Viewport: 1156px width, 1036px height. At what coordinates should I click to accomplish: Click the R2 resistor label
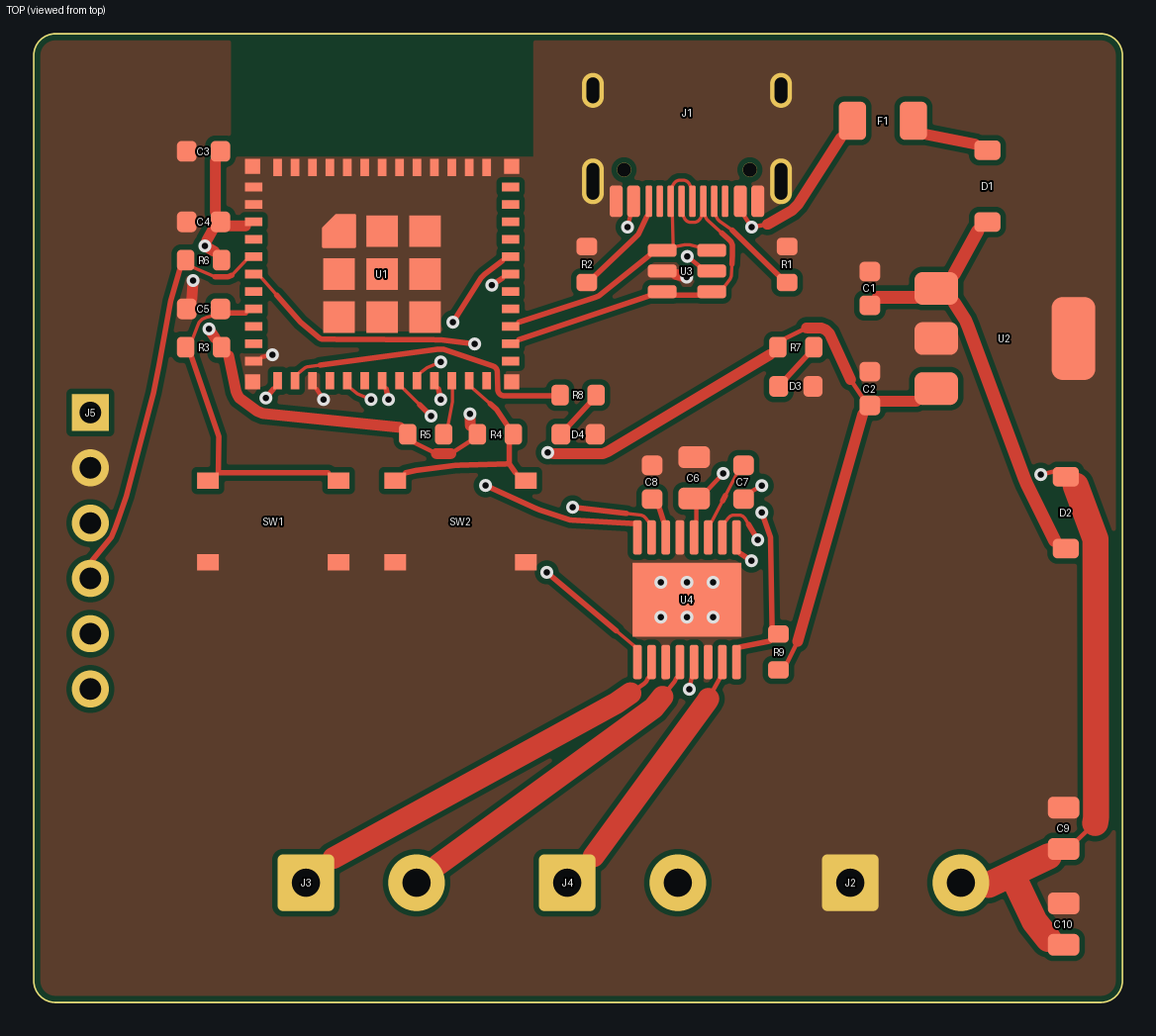click(586, 264)
